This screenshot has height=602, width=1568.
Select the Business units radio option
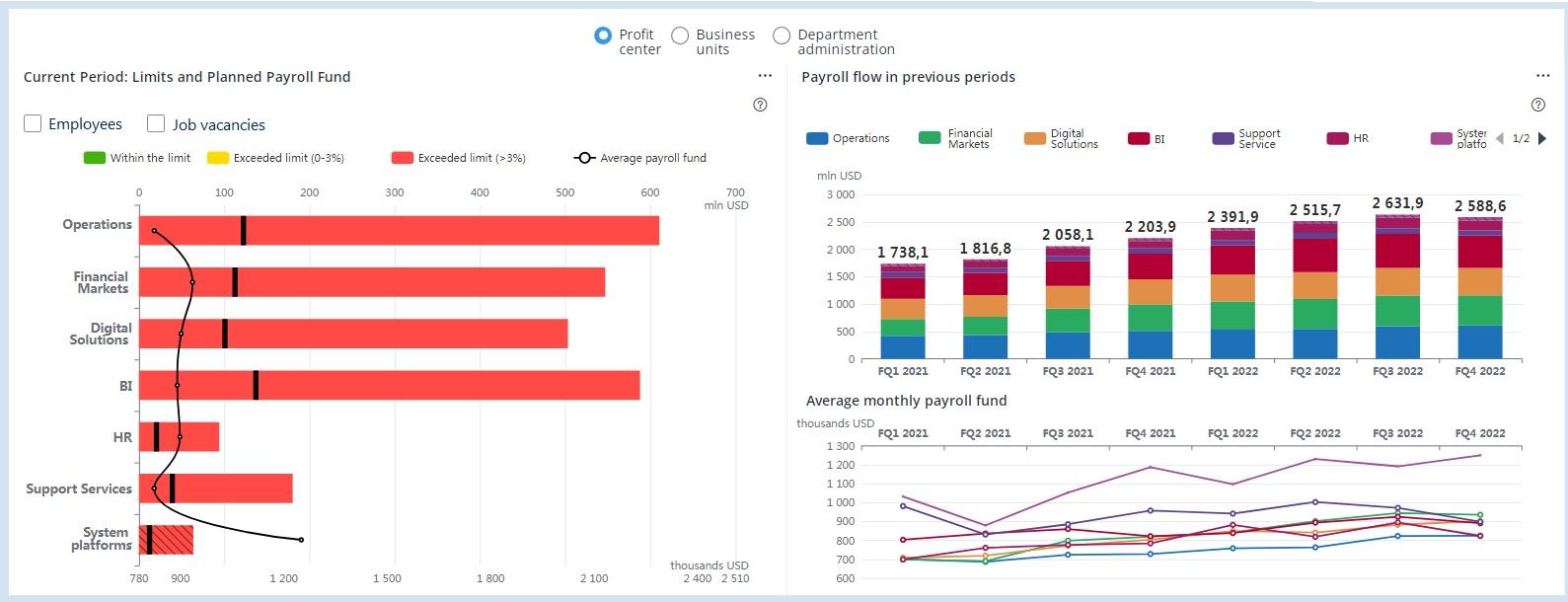pos(680,36)
